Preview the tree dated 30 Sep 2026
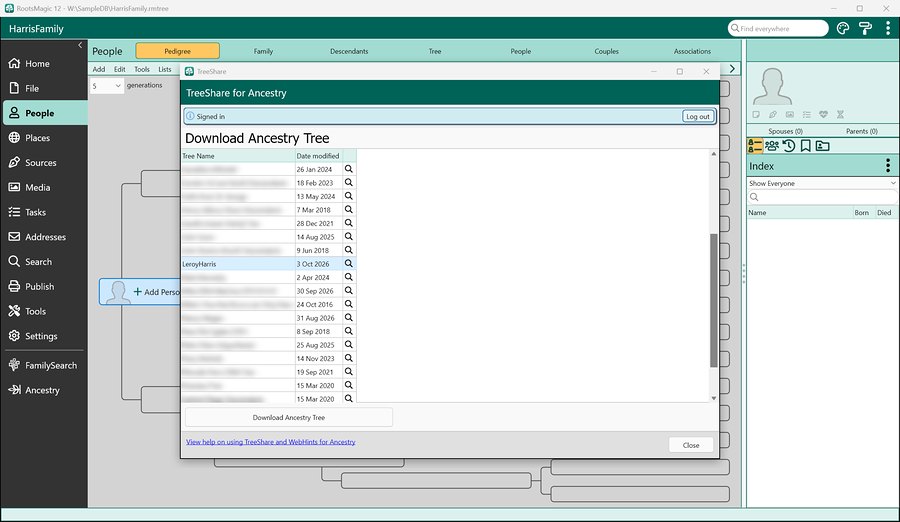Viewport: 900px width, 522px height. [x=348, y=291]
